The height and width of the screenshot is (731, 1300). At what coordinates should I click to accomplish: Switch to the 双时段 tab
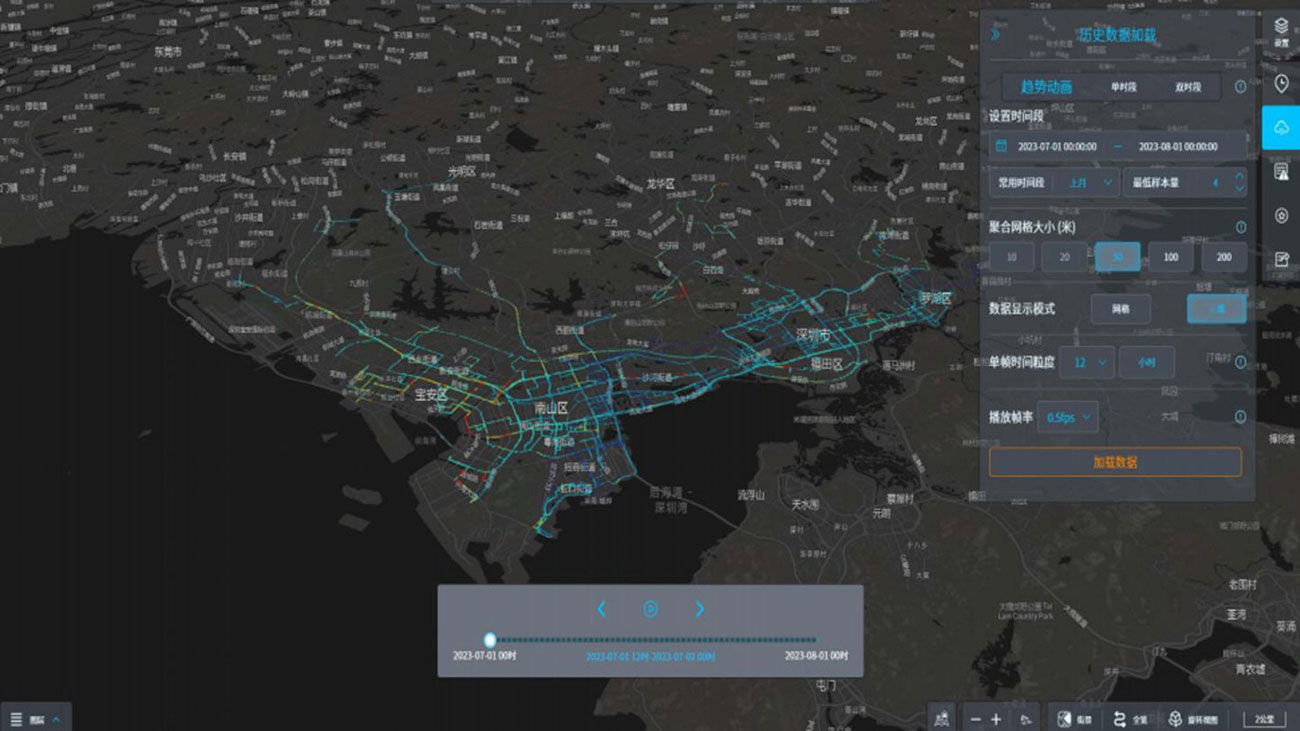[x=1188, y=87]
